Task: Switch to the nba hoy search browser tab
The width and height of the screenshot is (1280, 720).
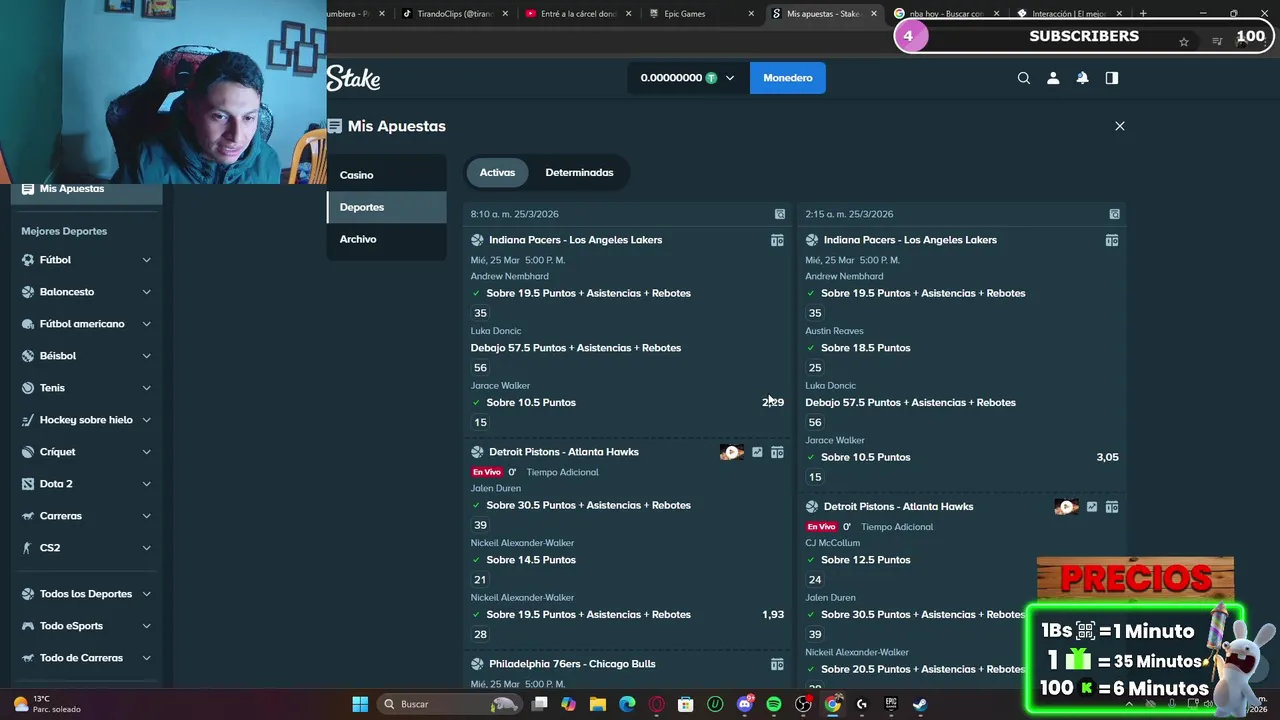Action: (x=945, y=14)
